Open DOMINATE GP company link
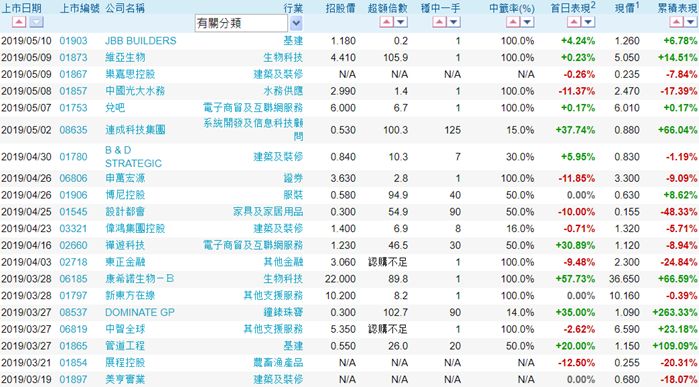The width and height of the screenshot is (699, 387). 140,313
